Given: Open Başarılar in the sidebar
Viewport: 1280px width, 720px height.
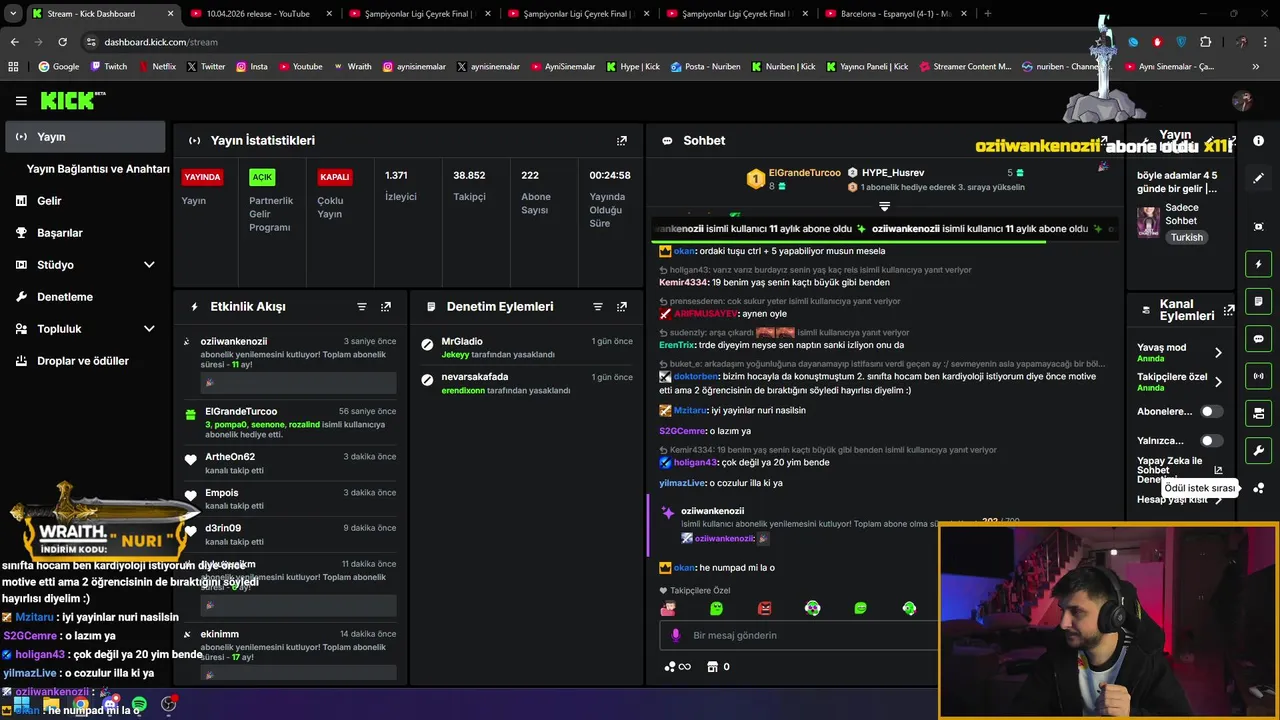Looking at the screenshot, I should 85,233.
